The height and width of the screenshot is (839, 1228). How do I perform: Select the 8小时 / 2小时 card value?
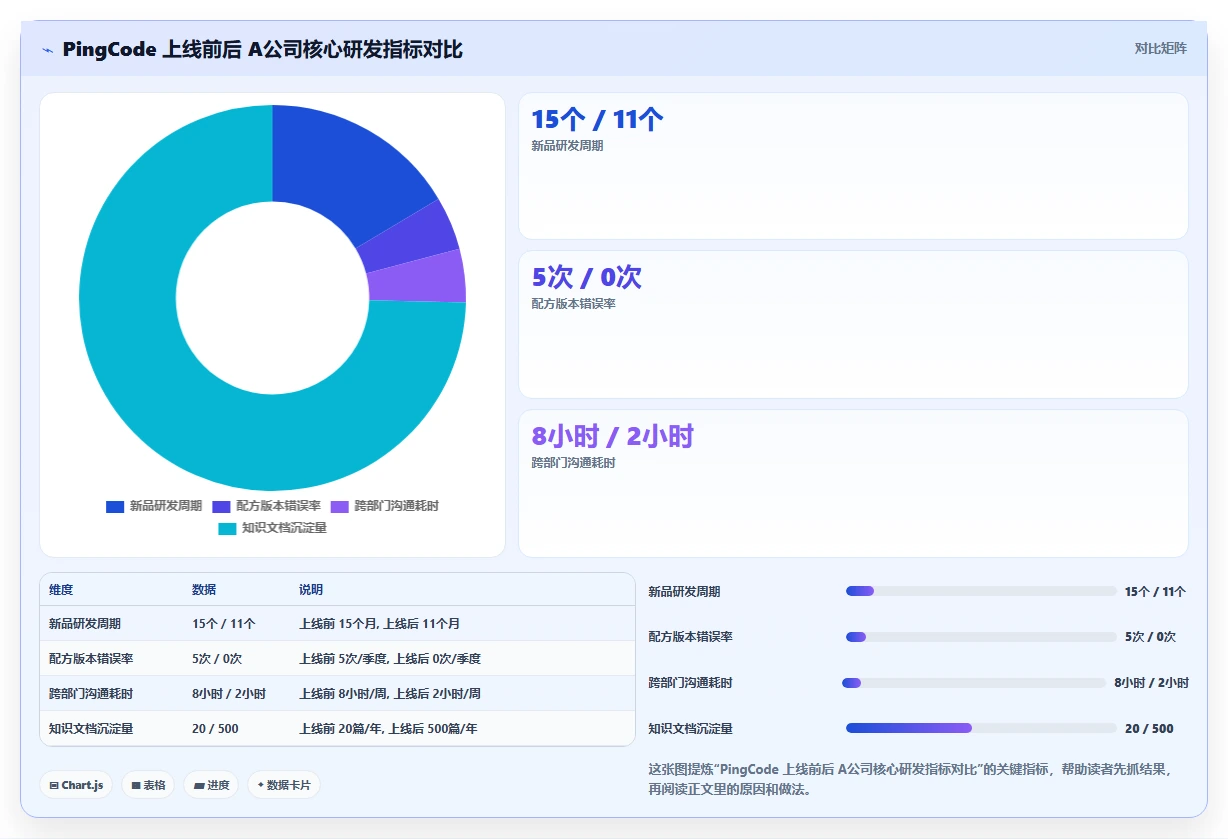(612, 437)
